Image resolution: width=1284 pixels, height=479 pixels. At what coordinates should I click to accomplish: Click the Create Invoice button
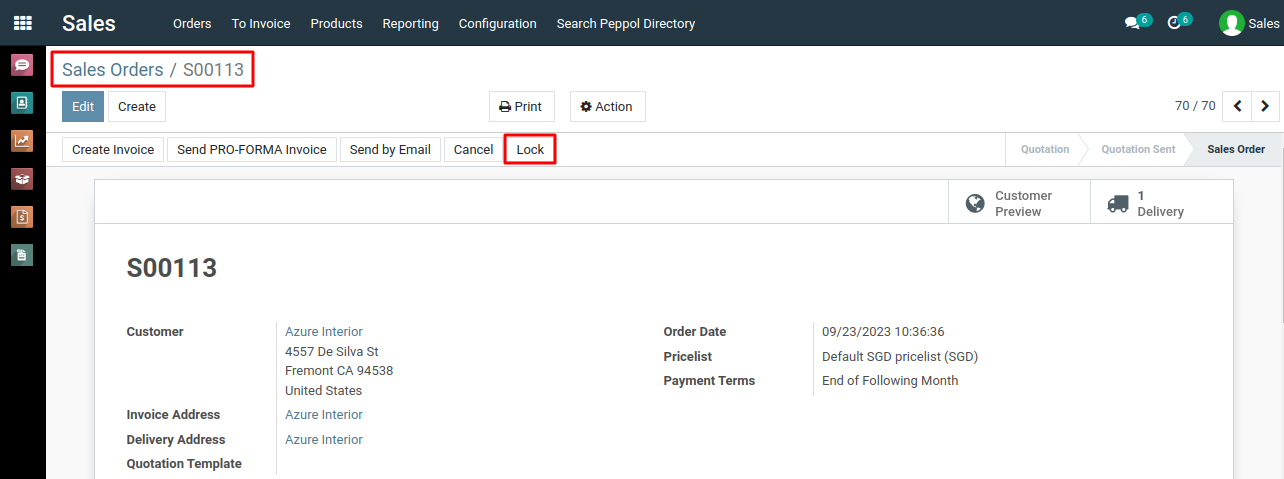click(x=113, y=150)
